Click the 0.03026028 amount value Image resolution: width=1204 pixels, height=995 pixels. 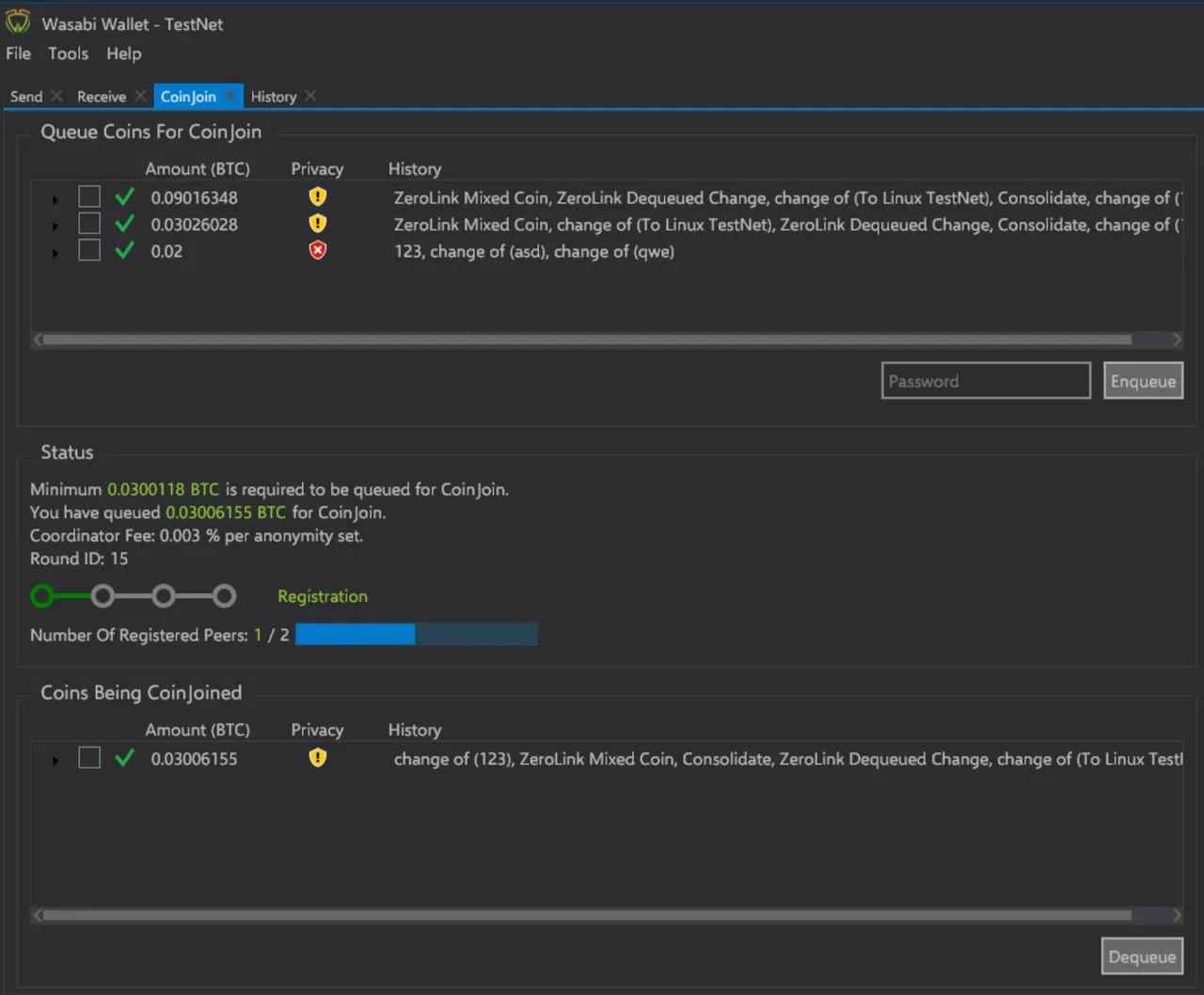tap(195, 225)
